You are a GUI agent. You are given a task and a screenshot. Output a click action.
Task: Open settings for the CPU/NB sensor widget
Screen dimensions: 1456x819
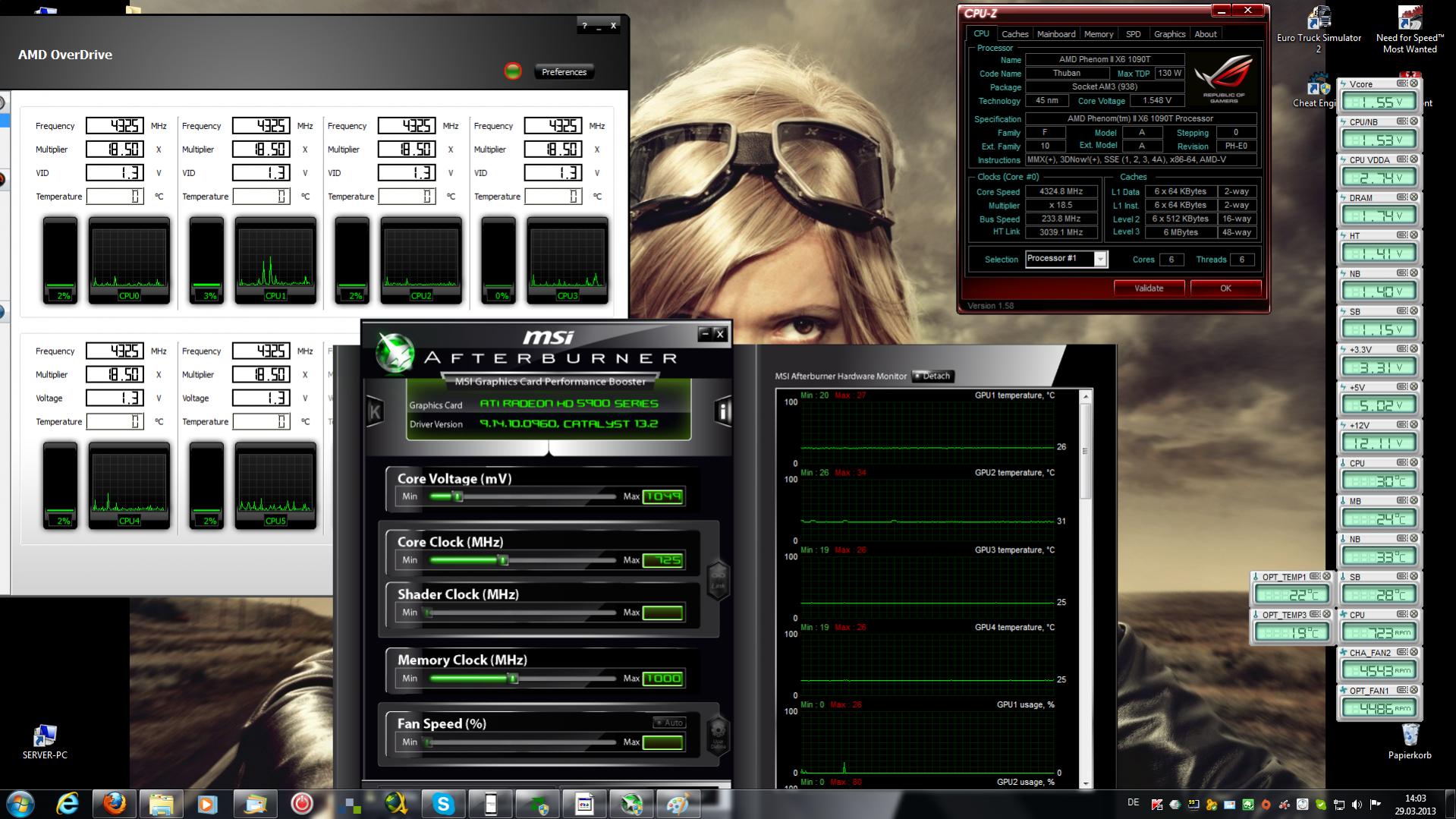[x=1402, y=121]
